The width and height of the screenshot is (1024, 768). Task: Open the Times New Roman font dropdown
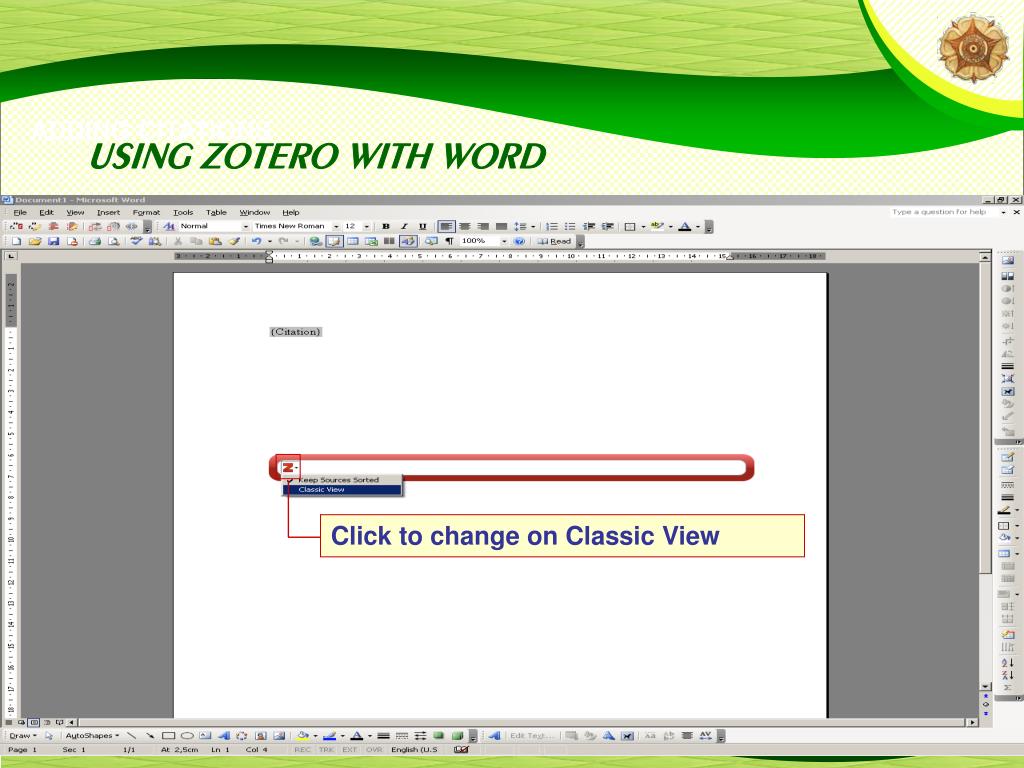pos(336,227)
